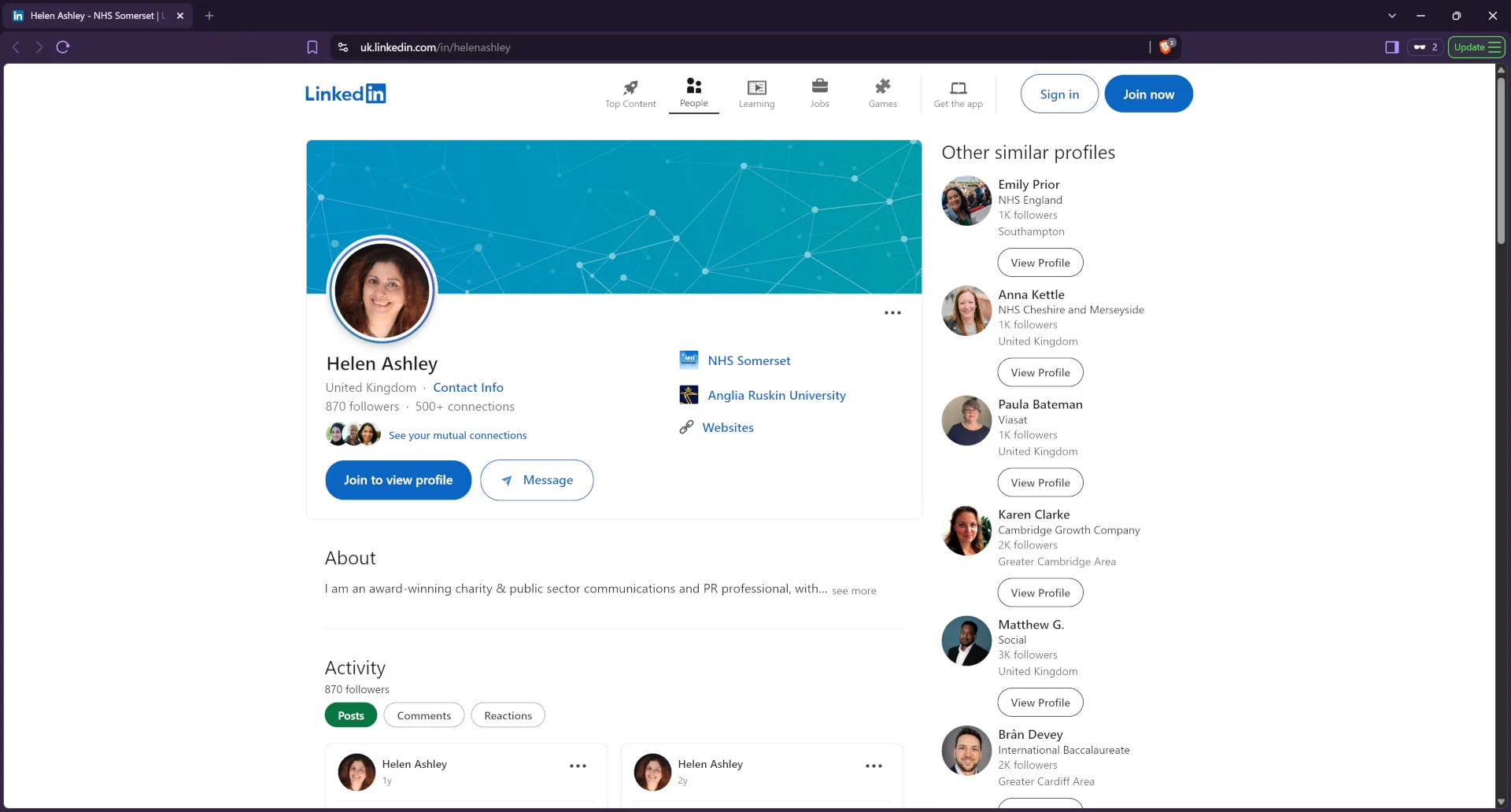View Karen Clarke's profile
1511x812 pixels.
1040,593
